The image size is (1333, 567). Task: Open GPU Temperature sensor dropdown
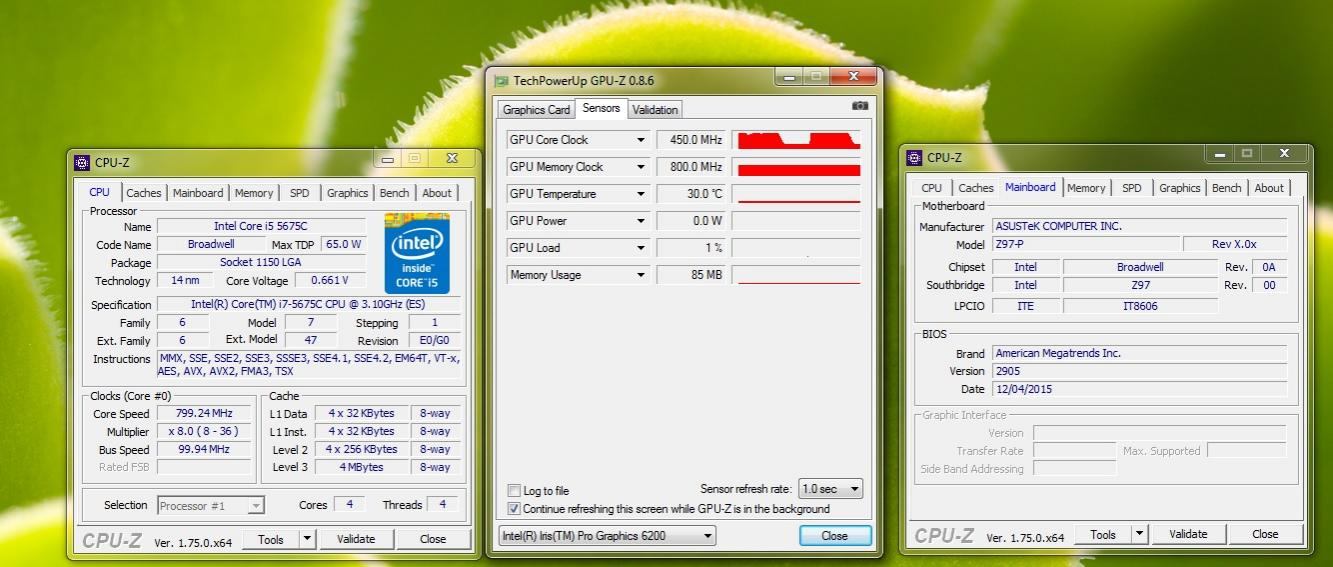tap(641, 194)
